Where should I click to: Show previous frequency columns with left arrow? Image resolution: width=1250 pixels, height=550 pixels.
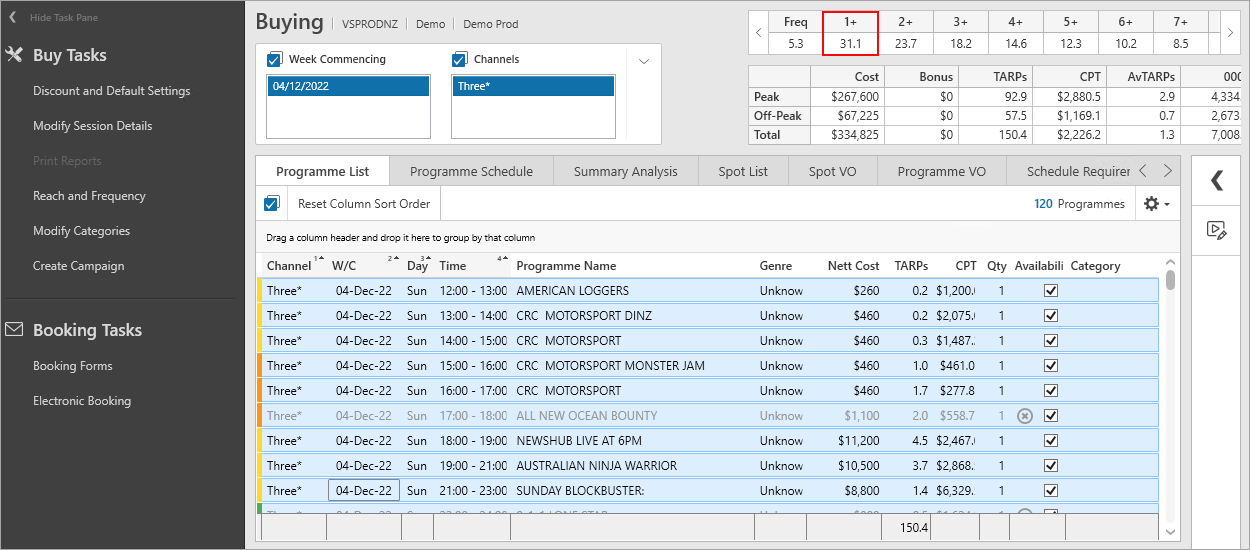pos(758,33)
